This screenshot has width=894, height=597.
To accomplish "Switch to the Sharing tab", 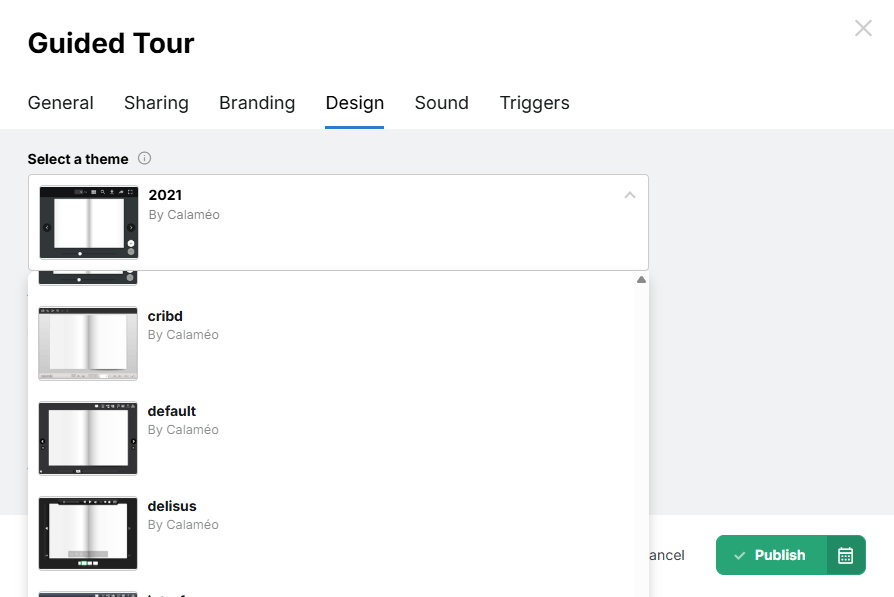I will [156, 103].
